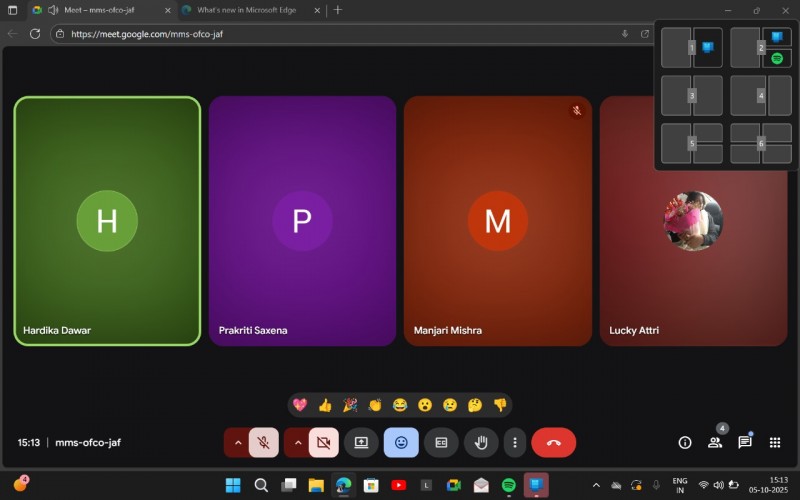Image resolution: width=800 pixels, height=500 pixels.
Task: Send the thumbs up reaction
Action: tap(325, 405)
